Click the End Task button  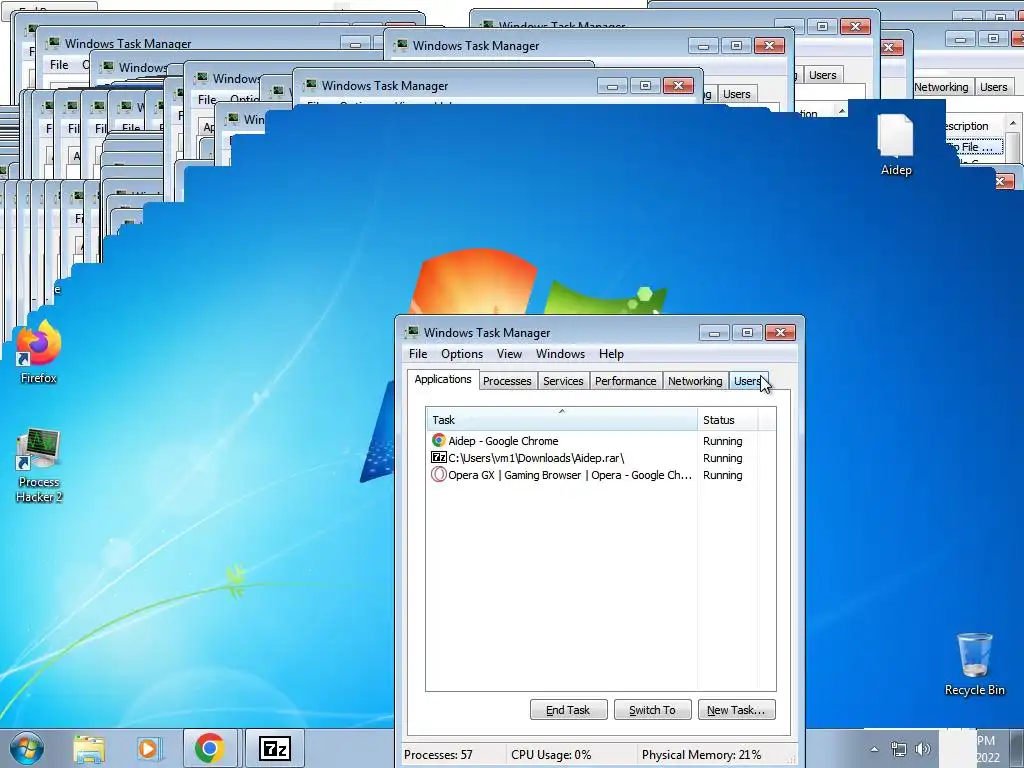coord(568,710)
